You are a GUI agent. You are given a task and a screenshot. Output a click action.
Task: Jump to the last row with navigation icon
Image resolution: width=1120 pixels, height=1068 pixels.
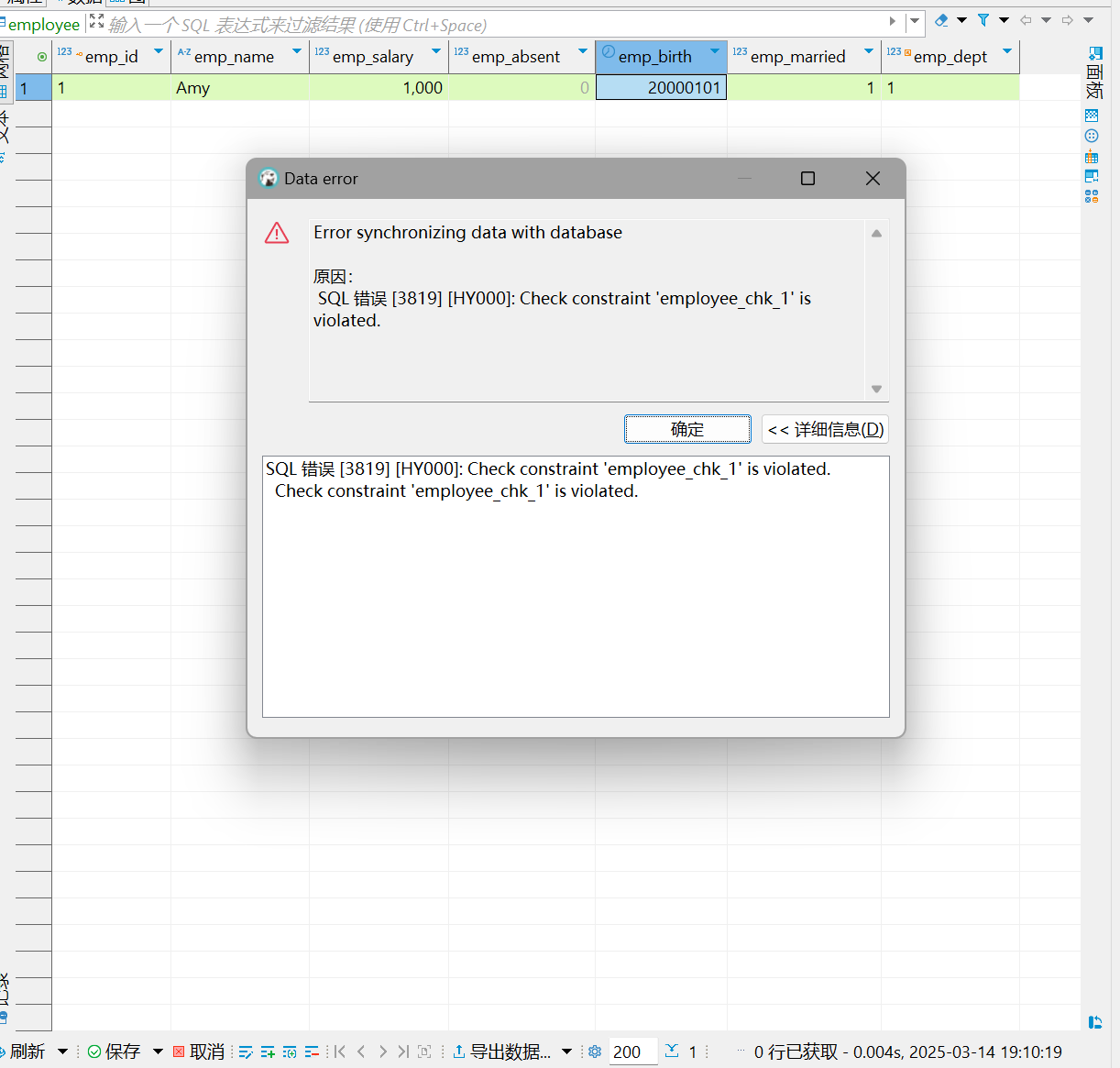click(x=404, y=1051)
